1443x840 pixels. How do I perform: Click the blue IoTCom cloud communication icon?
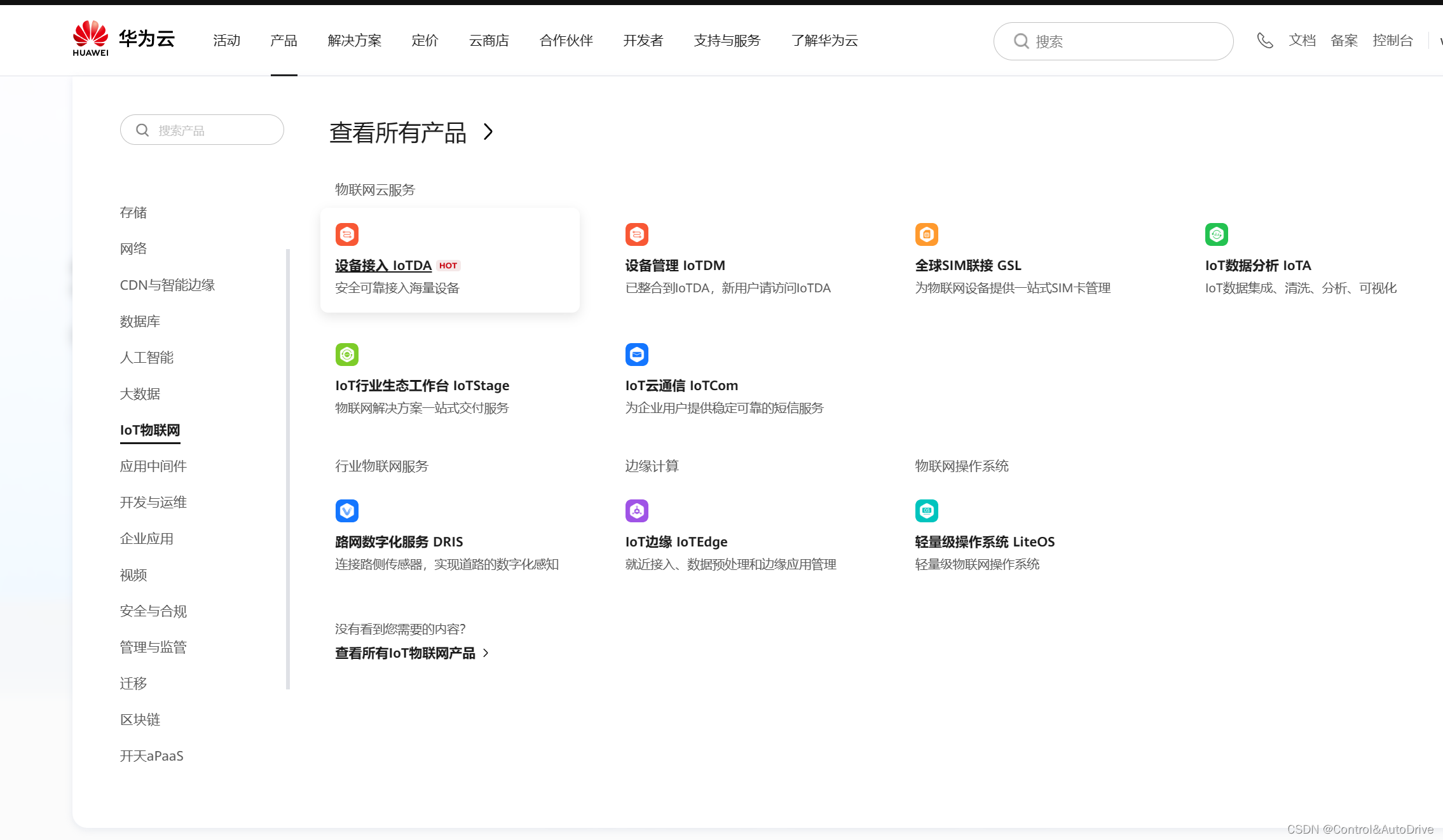(x=636, y=355)
